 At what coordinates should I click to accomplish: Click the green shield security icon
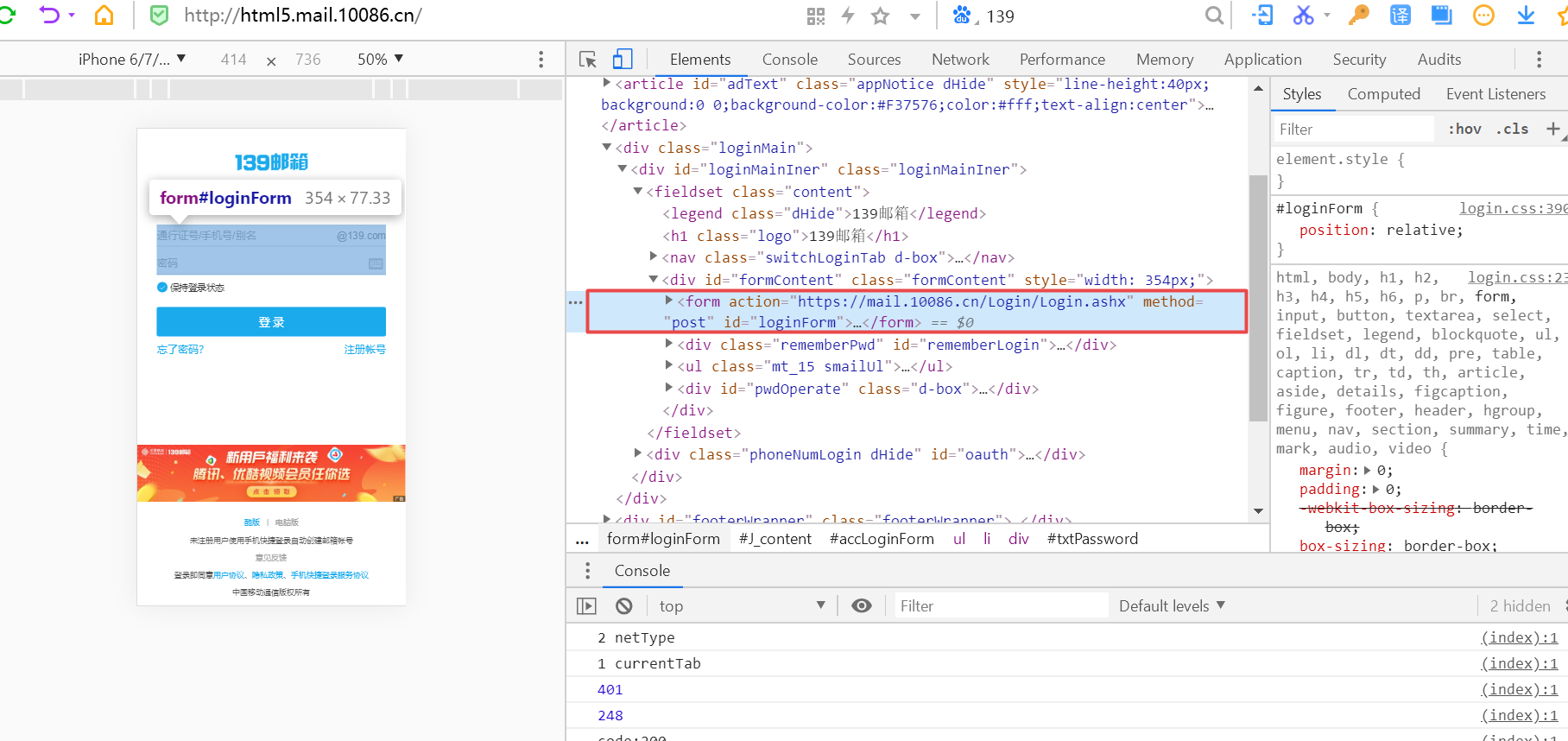[160, 16]
